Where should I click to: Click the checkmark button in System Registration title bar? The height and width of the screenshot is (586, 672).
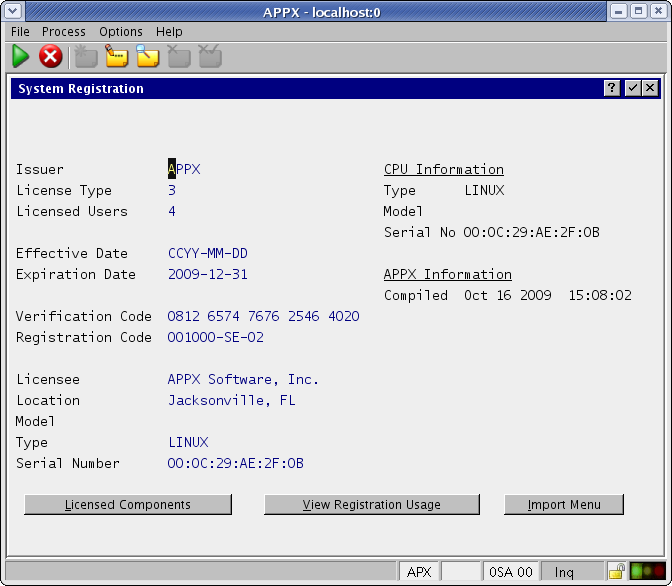coord(632,89)
